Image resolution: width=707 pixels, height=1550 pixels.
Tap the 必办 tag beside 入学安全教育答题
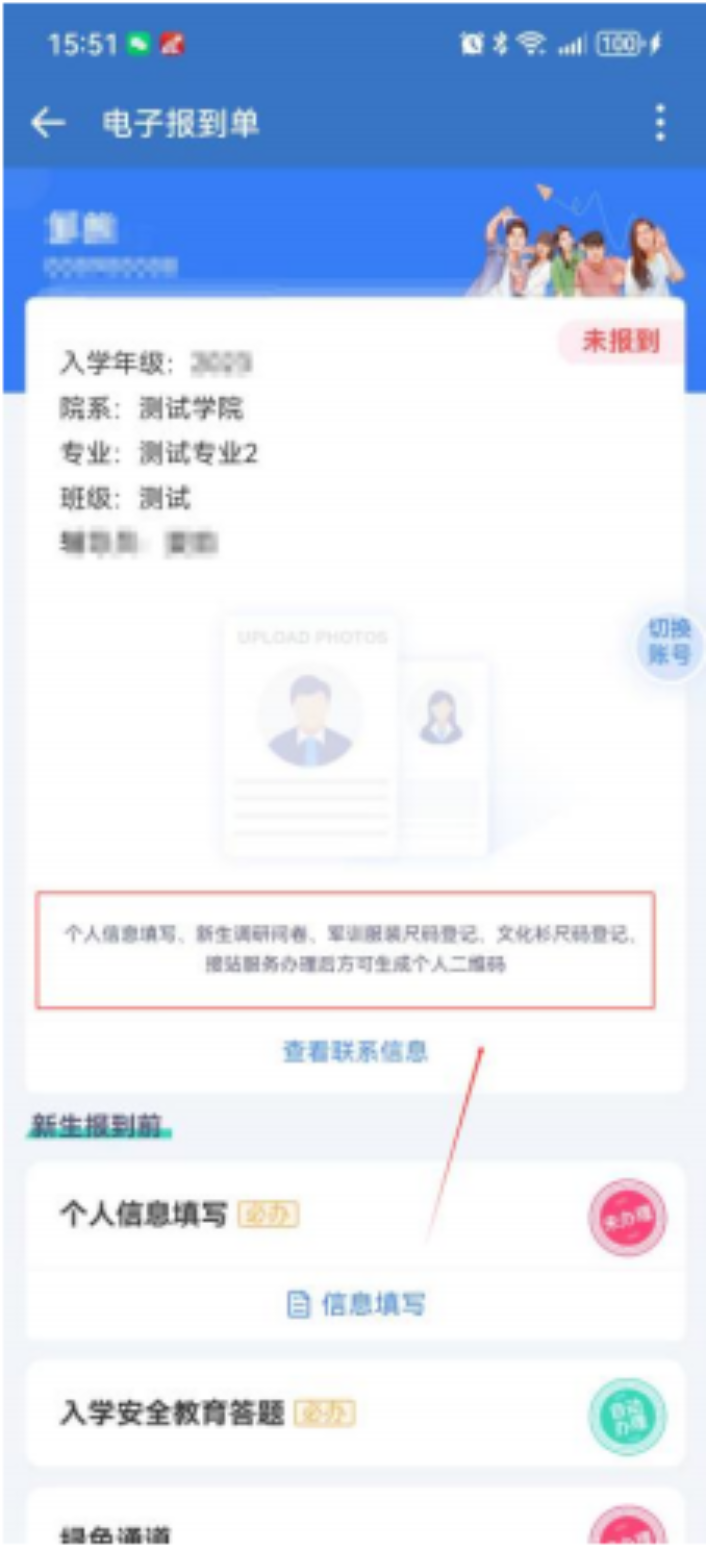(325, 1414)
